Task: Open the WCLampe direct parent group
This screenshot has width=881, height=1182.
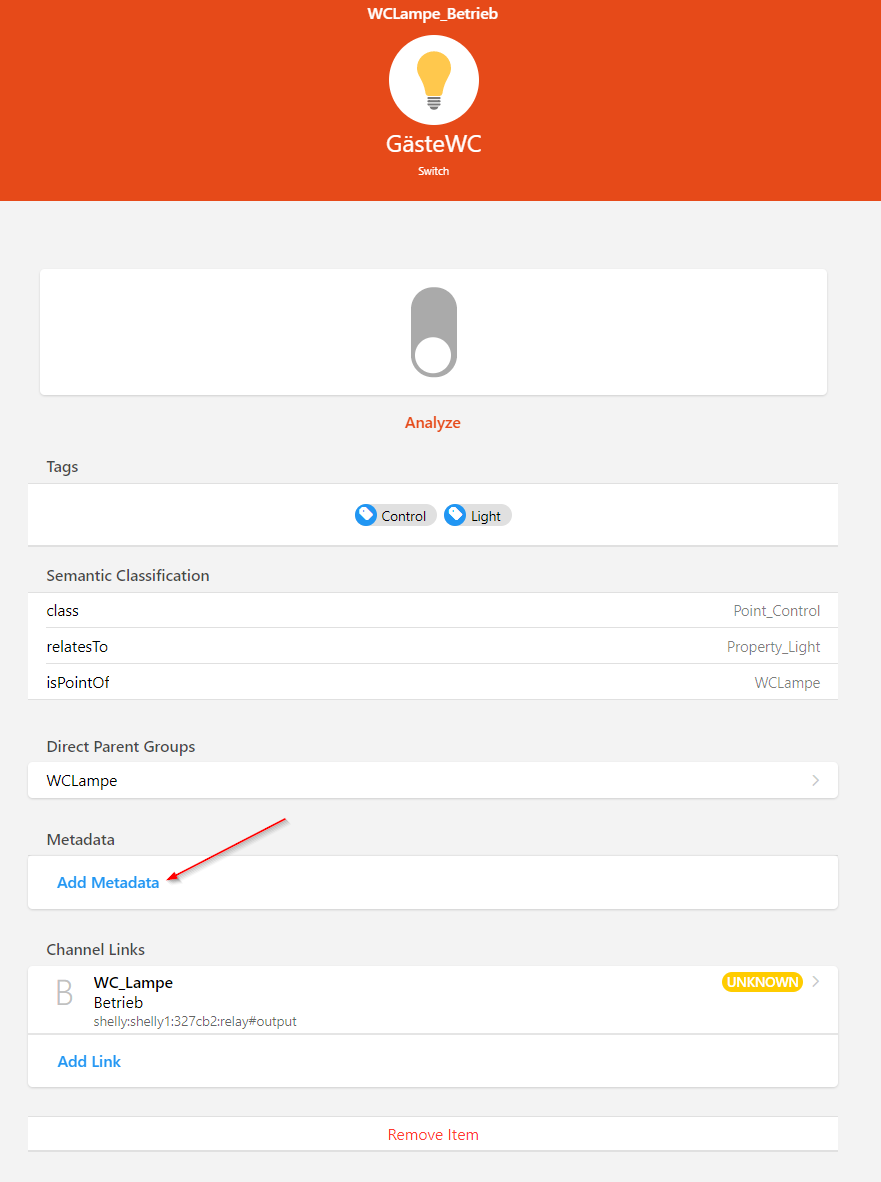Action: click(x=433, y=780)
